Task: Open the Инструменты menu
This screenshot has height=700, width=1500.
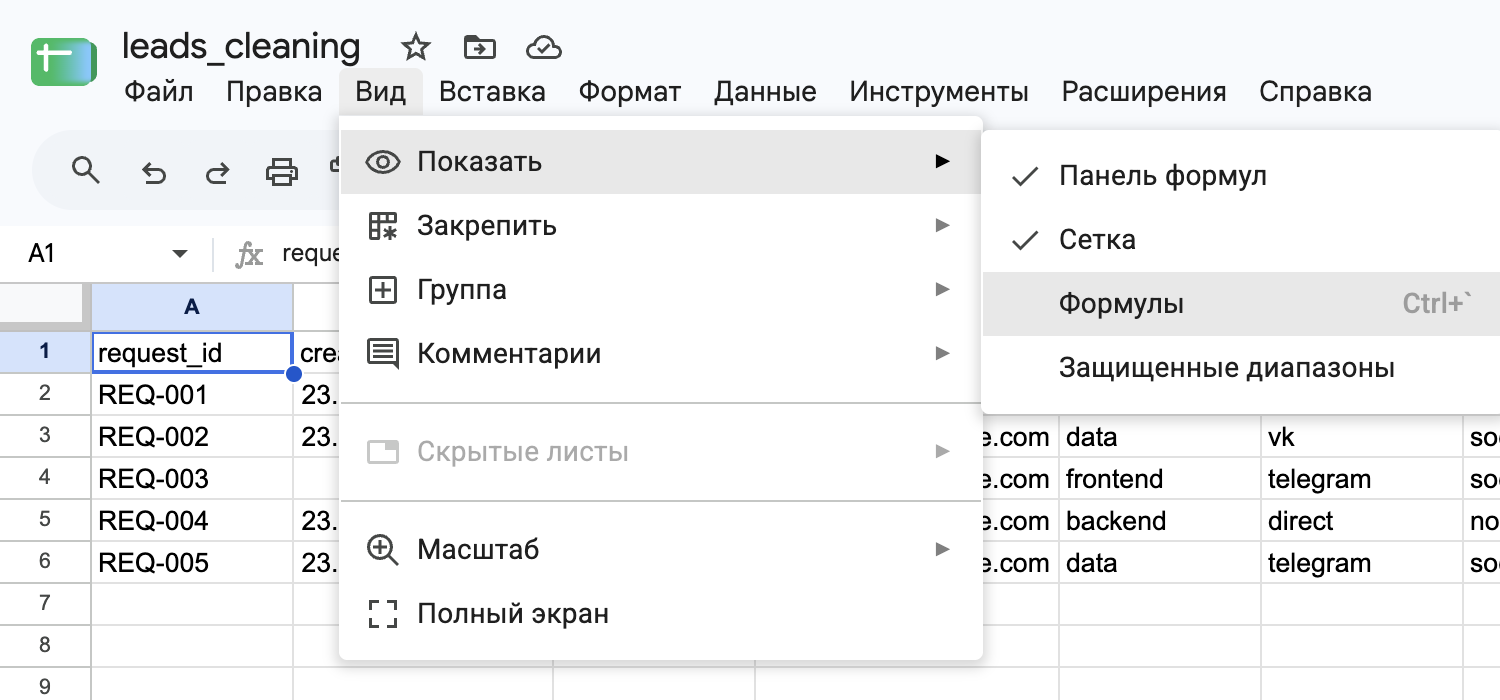Action: (x=939, y=92)
